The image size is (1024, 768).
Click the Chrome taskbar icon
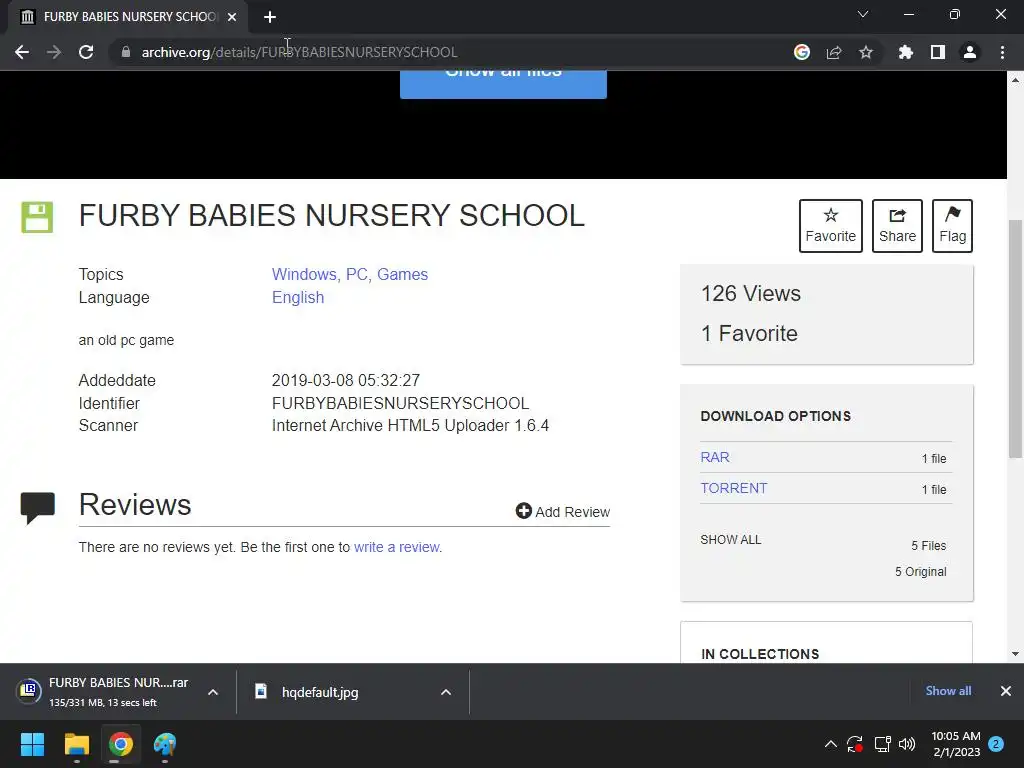[x=121, y=744]
